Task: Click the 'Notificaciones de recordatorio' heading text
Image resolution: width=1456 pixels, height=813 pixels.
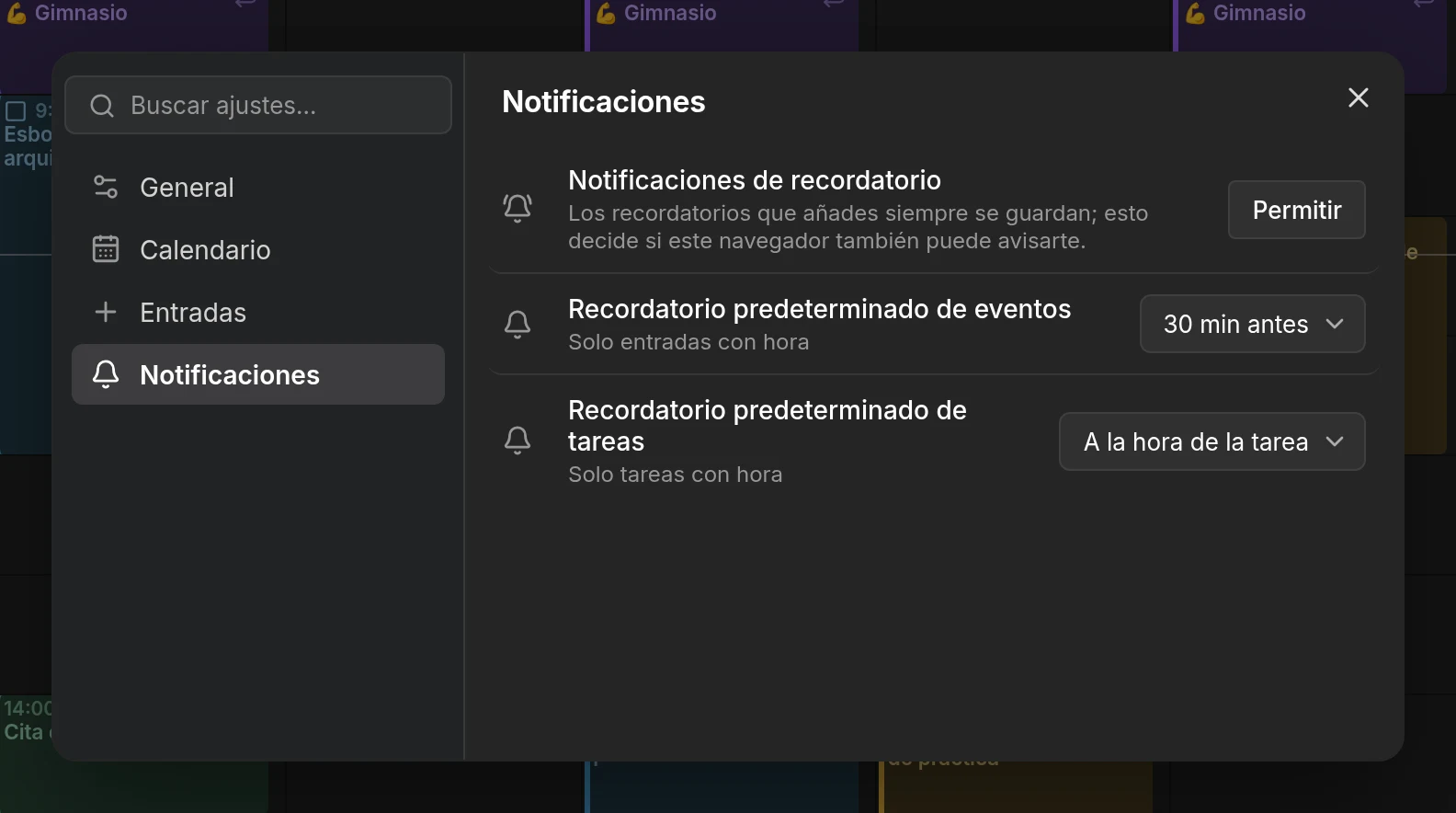Action: [x=755, y=180]
